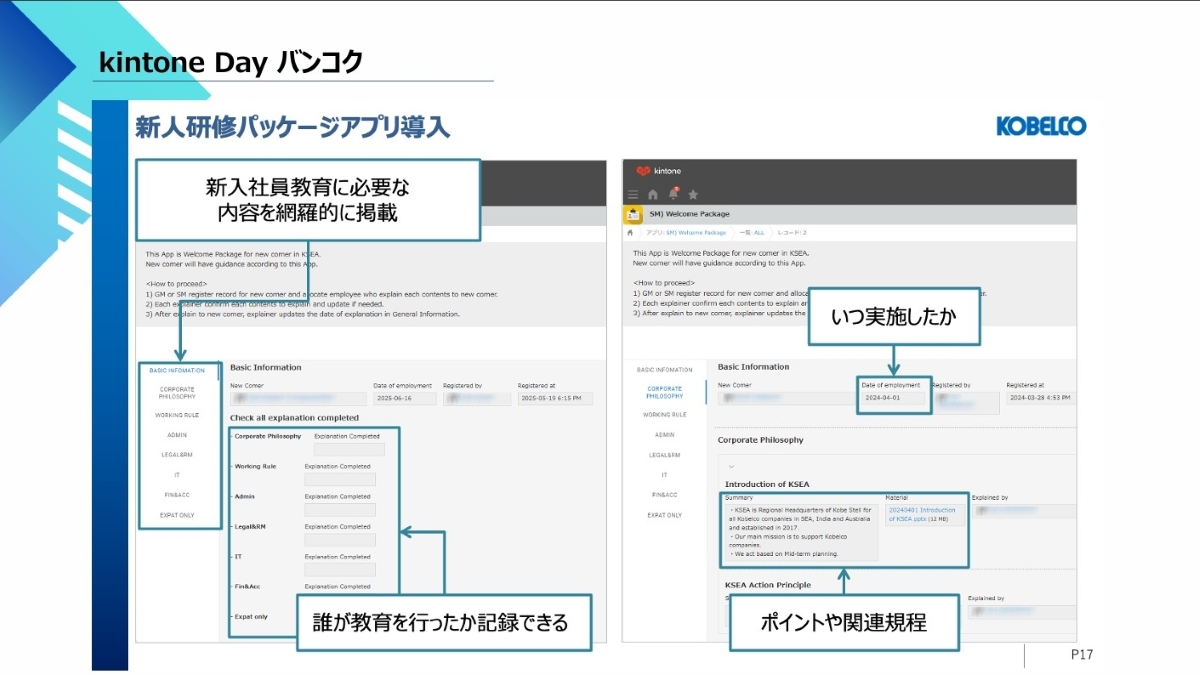
Task: Click page number P17
Action: pyautogui.click(x=1081, y=655)
